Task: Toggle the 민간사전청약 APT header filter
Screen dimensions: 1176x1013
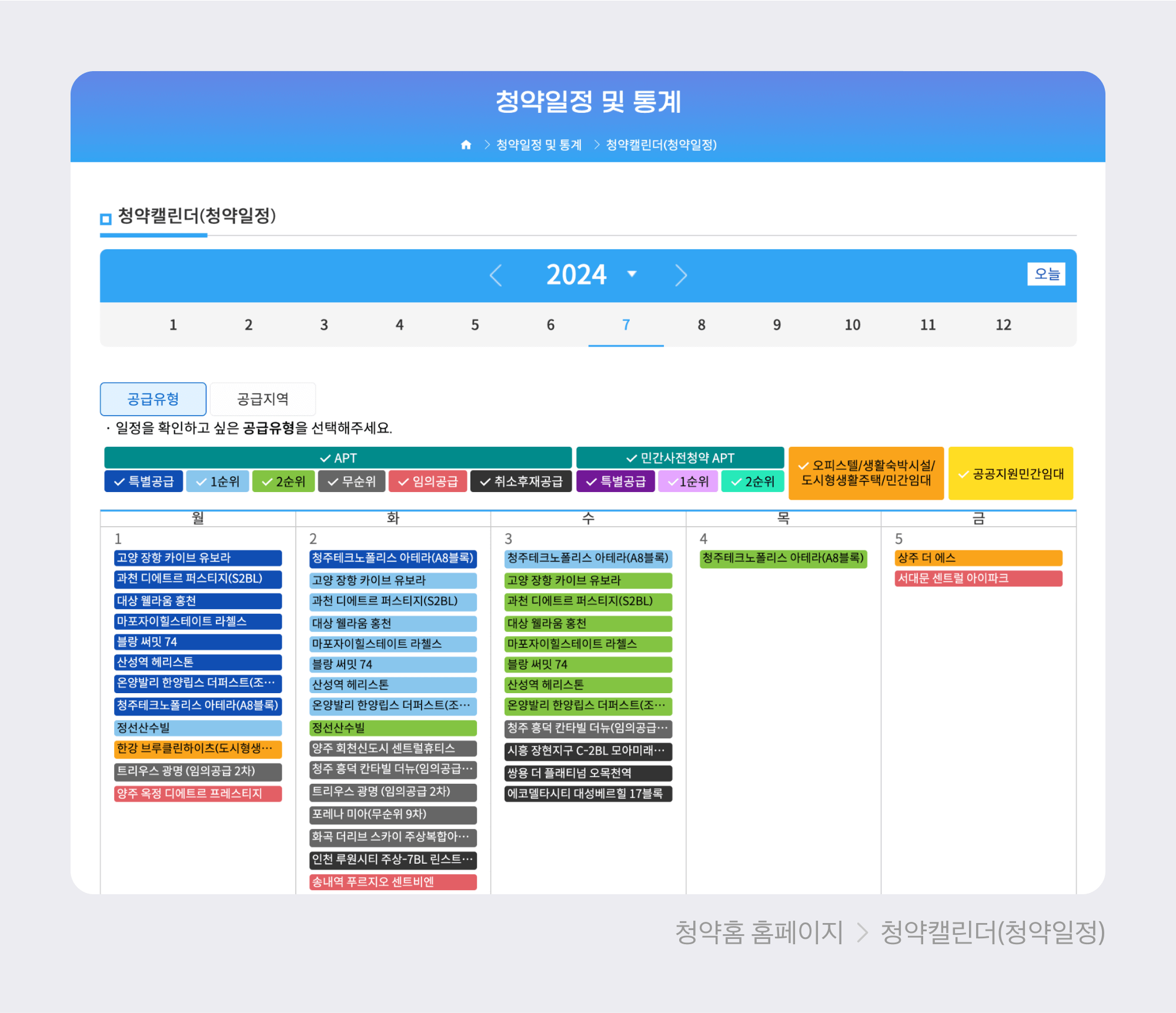Action: tap(680, 458)
